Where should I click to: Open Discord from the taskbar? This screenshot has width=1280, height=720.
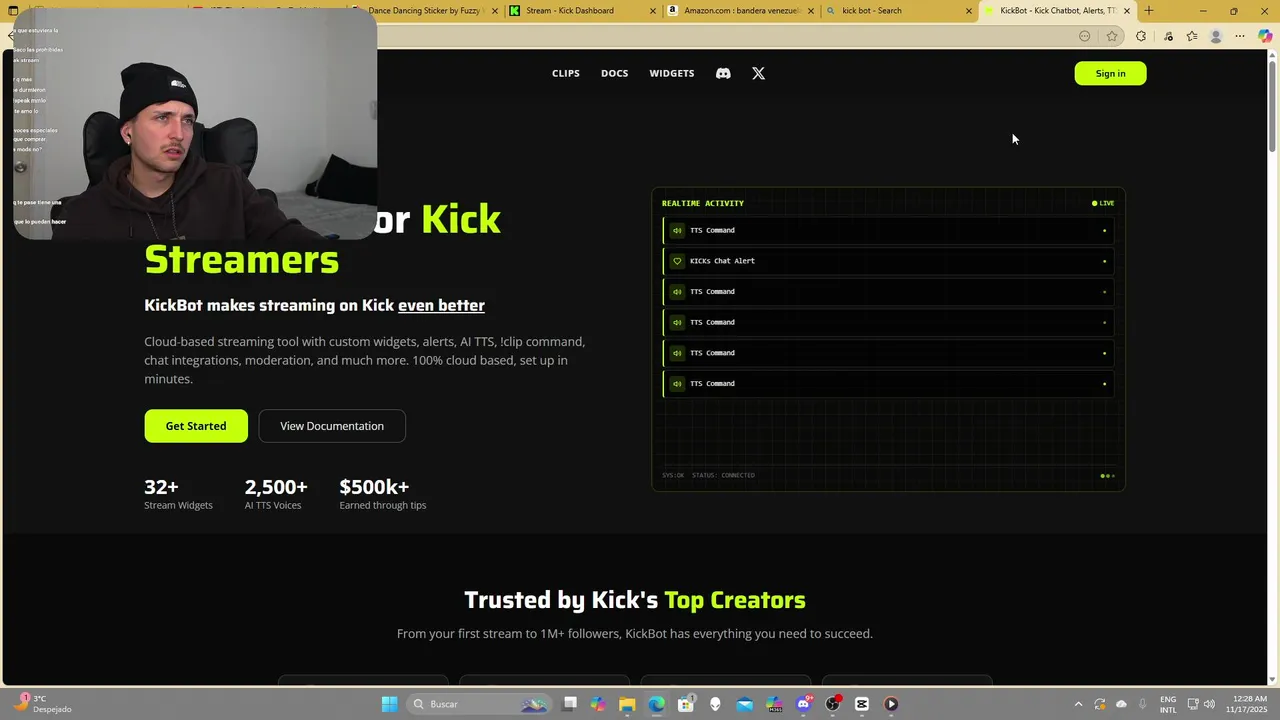coord(803,704)
